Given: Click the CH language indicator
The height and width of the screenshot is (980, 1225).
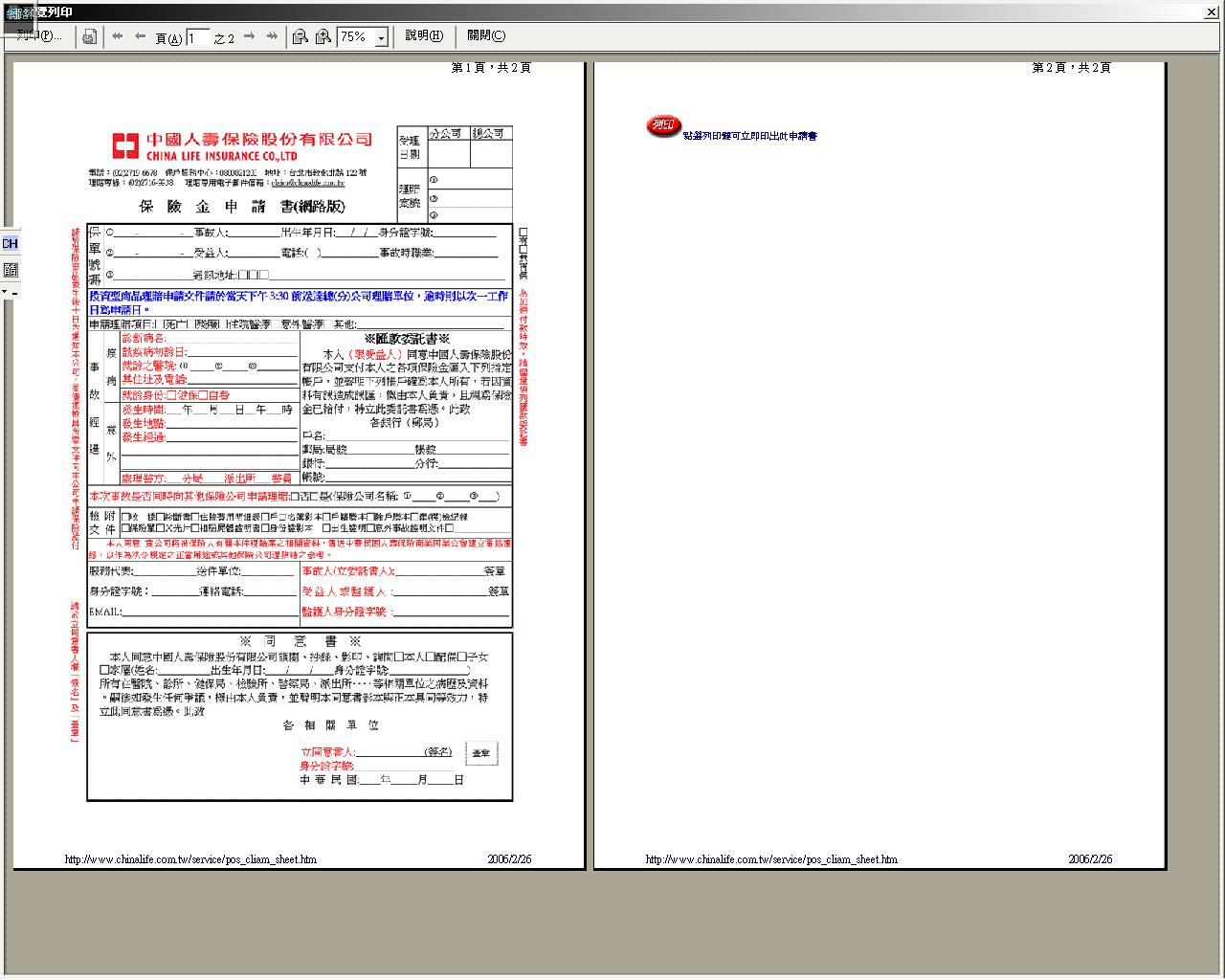Looking at the screenshot, I should click(10, 244).
